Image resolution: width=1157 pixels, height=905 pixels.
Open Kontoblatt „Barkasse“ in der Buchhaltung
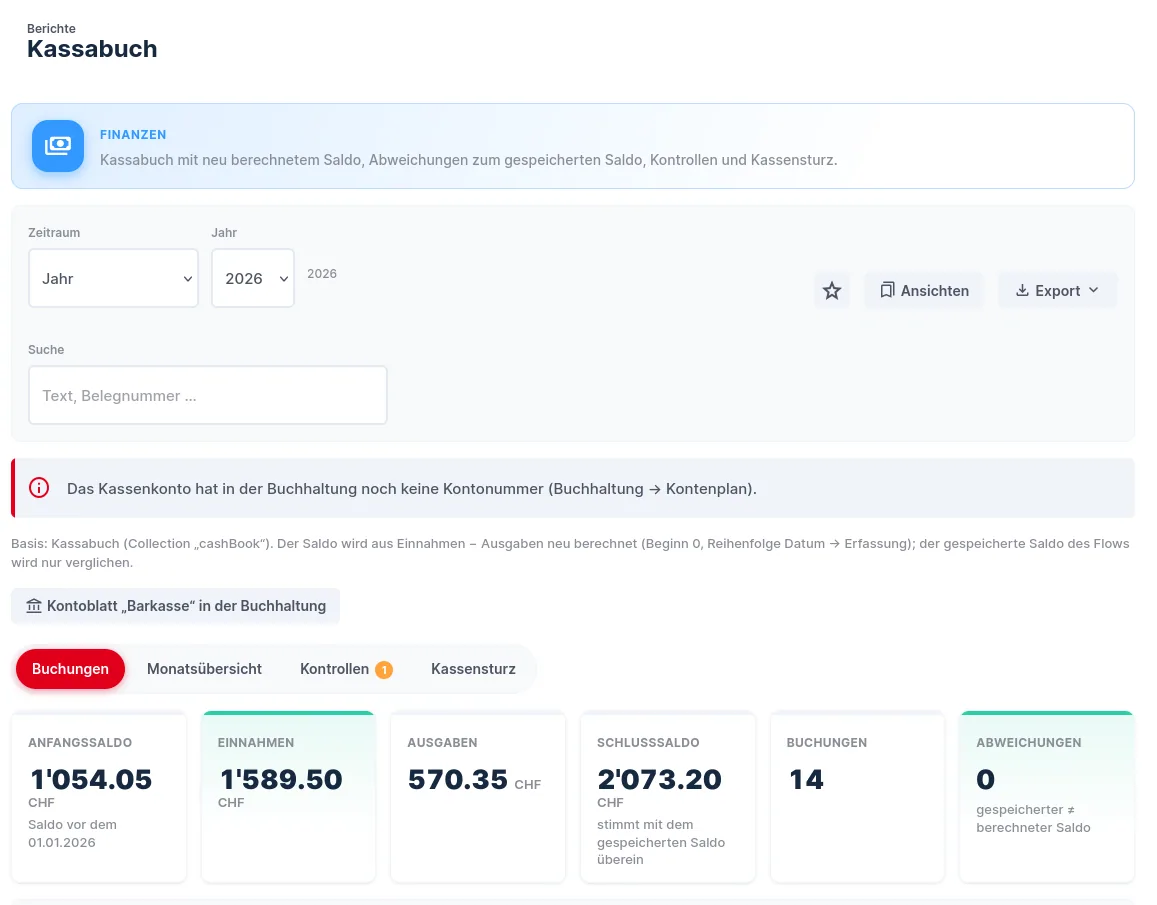[x=176, y=606]
